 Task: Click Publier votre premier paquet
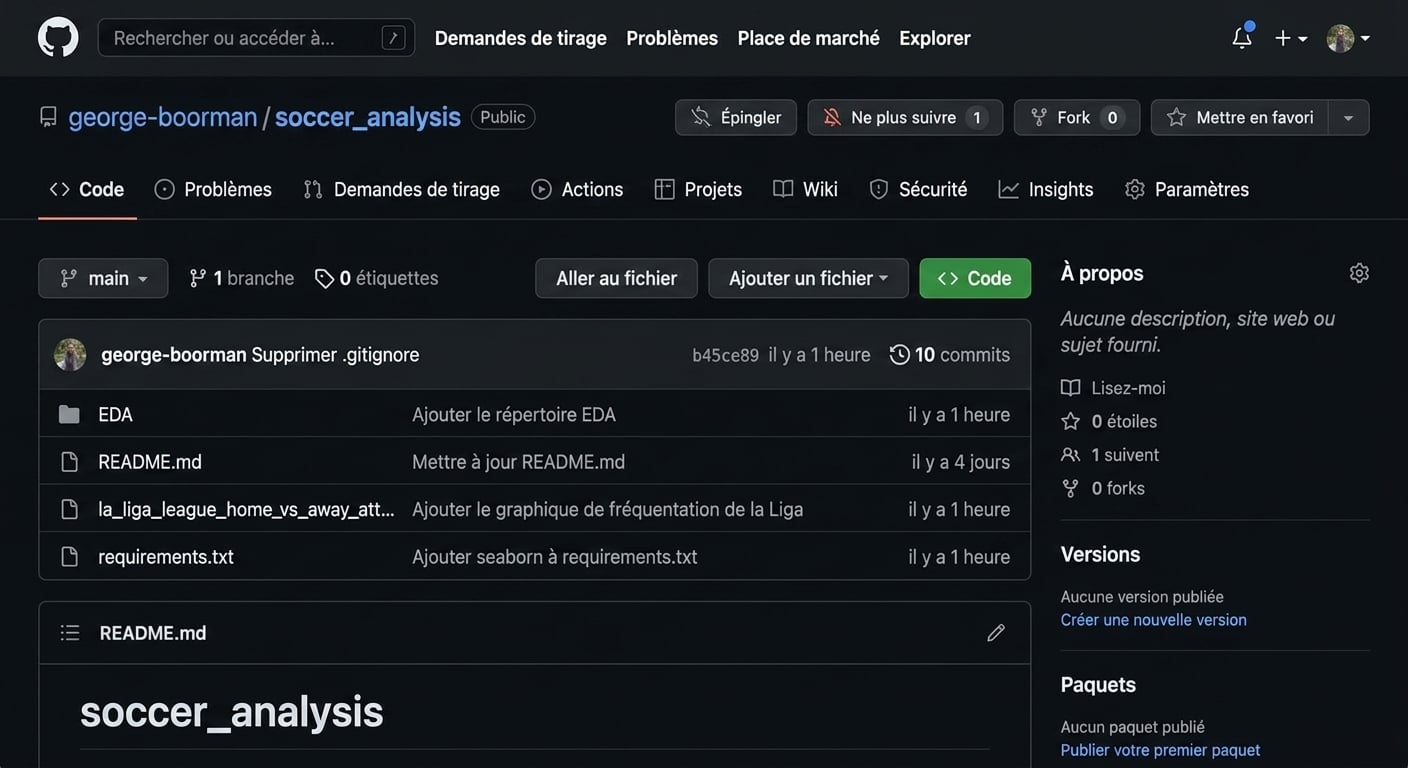(1160, 750)
